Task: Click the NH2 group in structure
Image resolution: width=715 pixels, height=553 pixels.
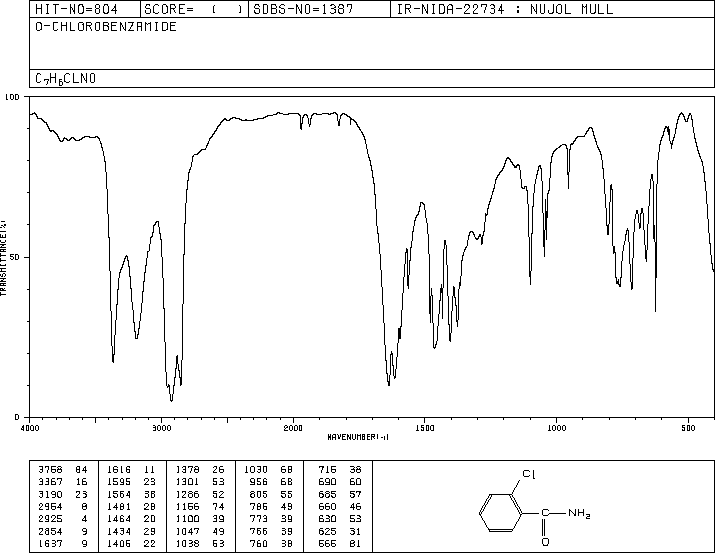Action: (579, 513)
